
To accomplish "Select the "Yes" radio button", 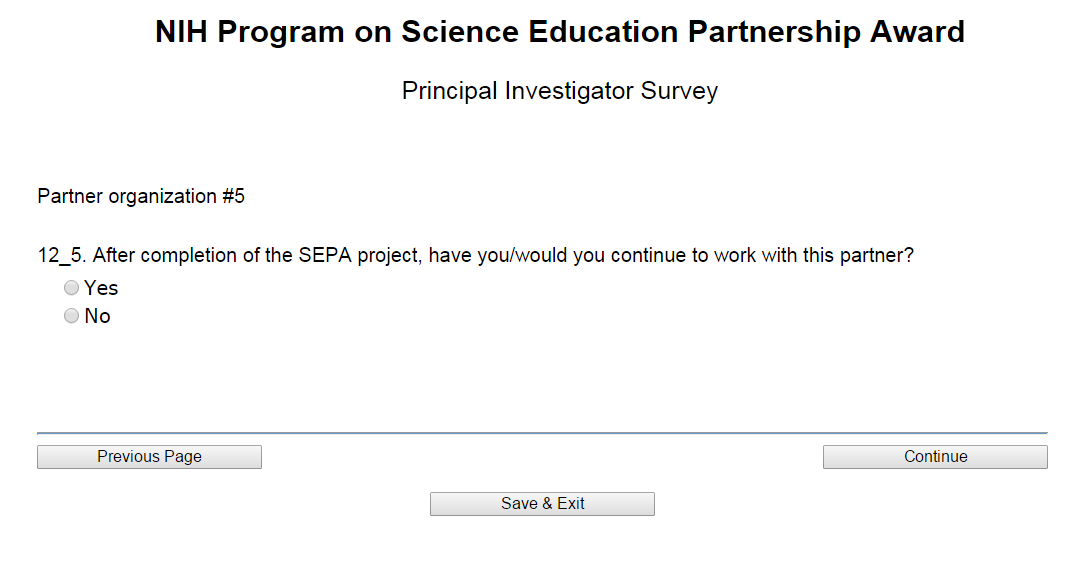I will [71, 288].
